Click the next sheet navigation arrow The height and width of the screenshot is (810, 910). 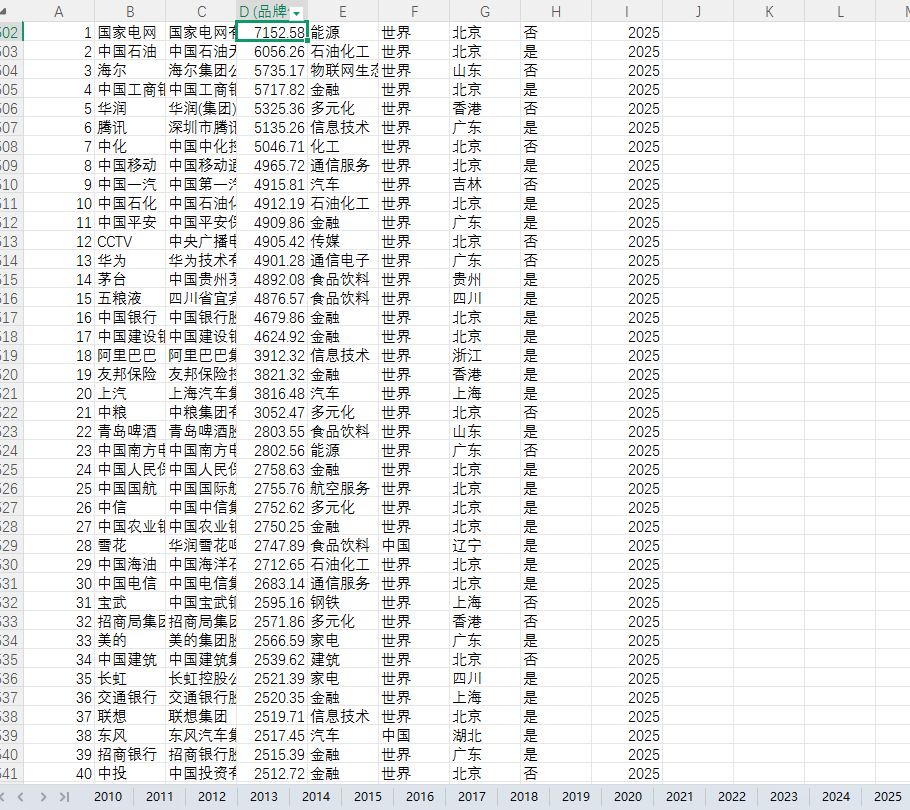[x=44, y=797]
